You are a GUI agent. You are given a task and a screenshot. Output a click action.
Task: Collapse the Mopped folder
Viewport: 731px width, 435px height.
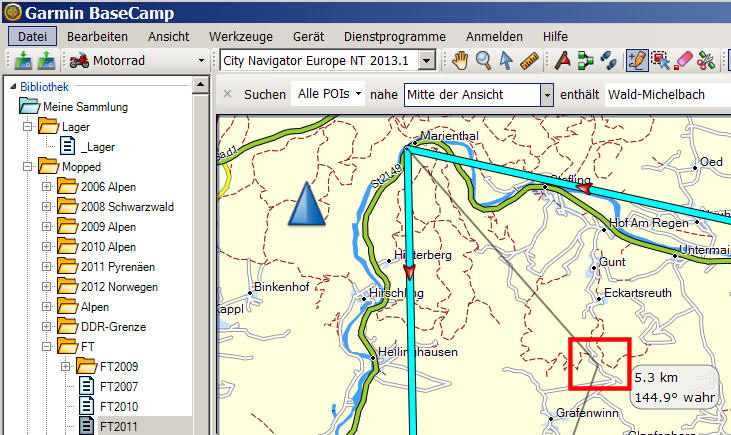28,167
